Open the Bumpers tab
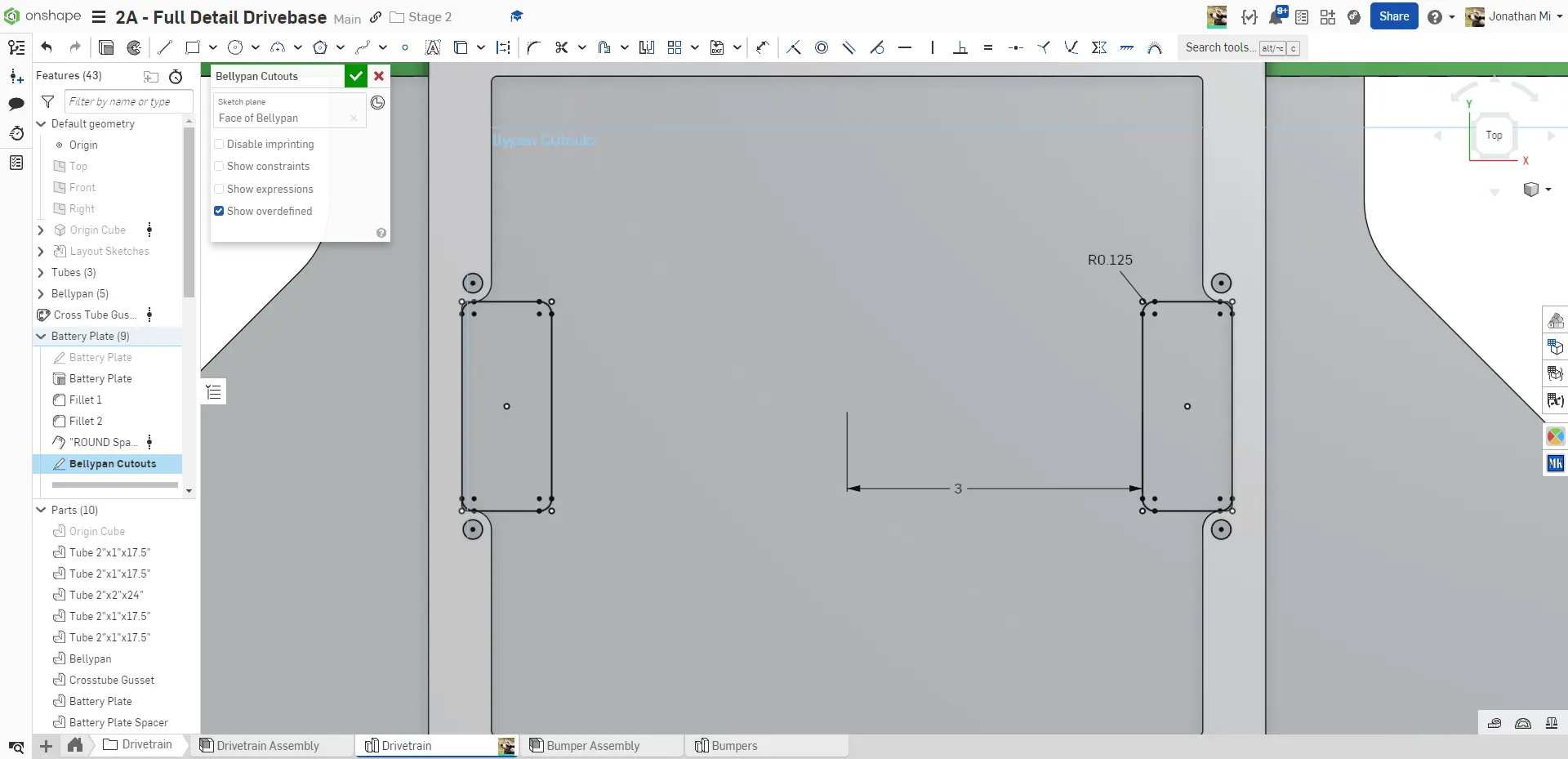1568x759 pixels. coord(733,745)
